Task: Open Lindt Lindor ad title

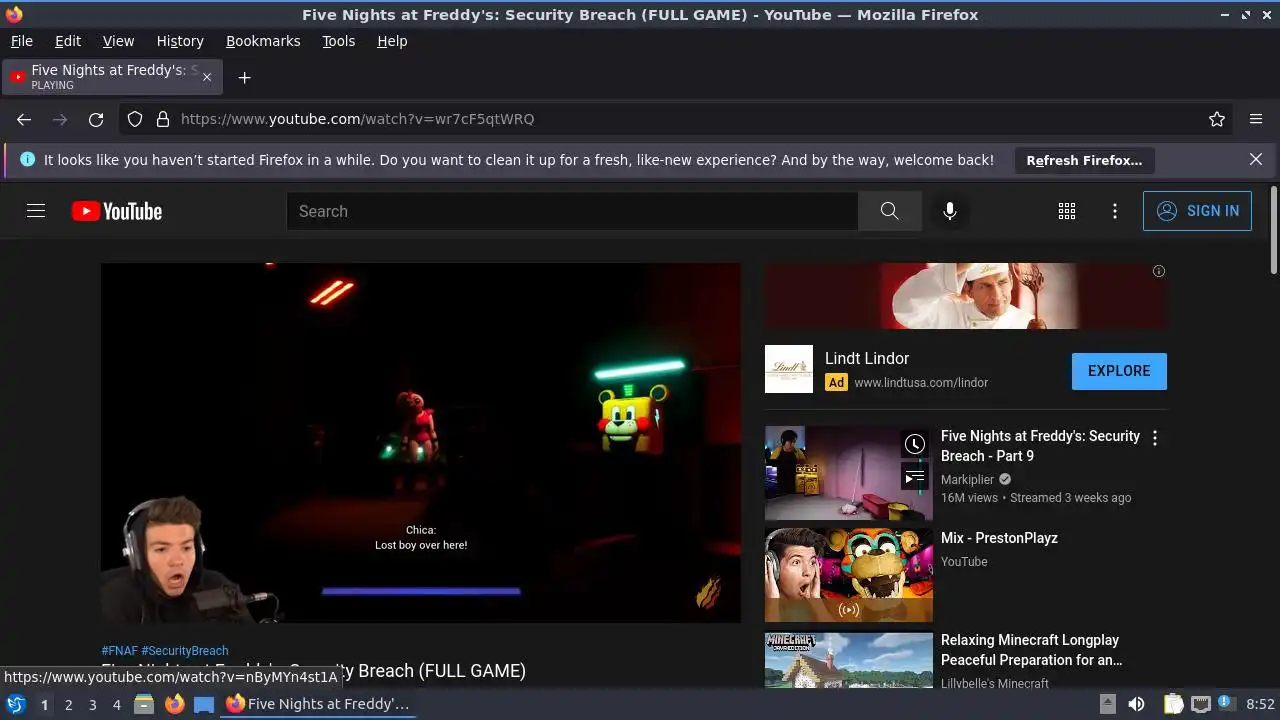Action: point(867,358)
